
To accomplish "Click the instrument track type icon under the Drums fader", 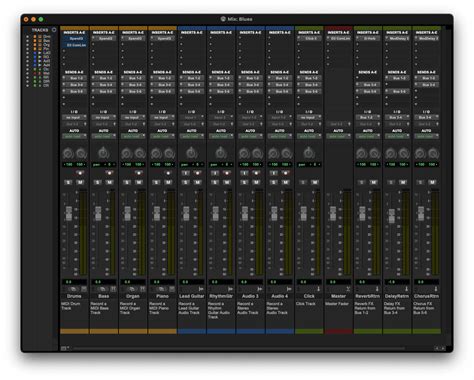I will 84,289.
